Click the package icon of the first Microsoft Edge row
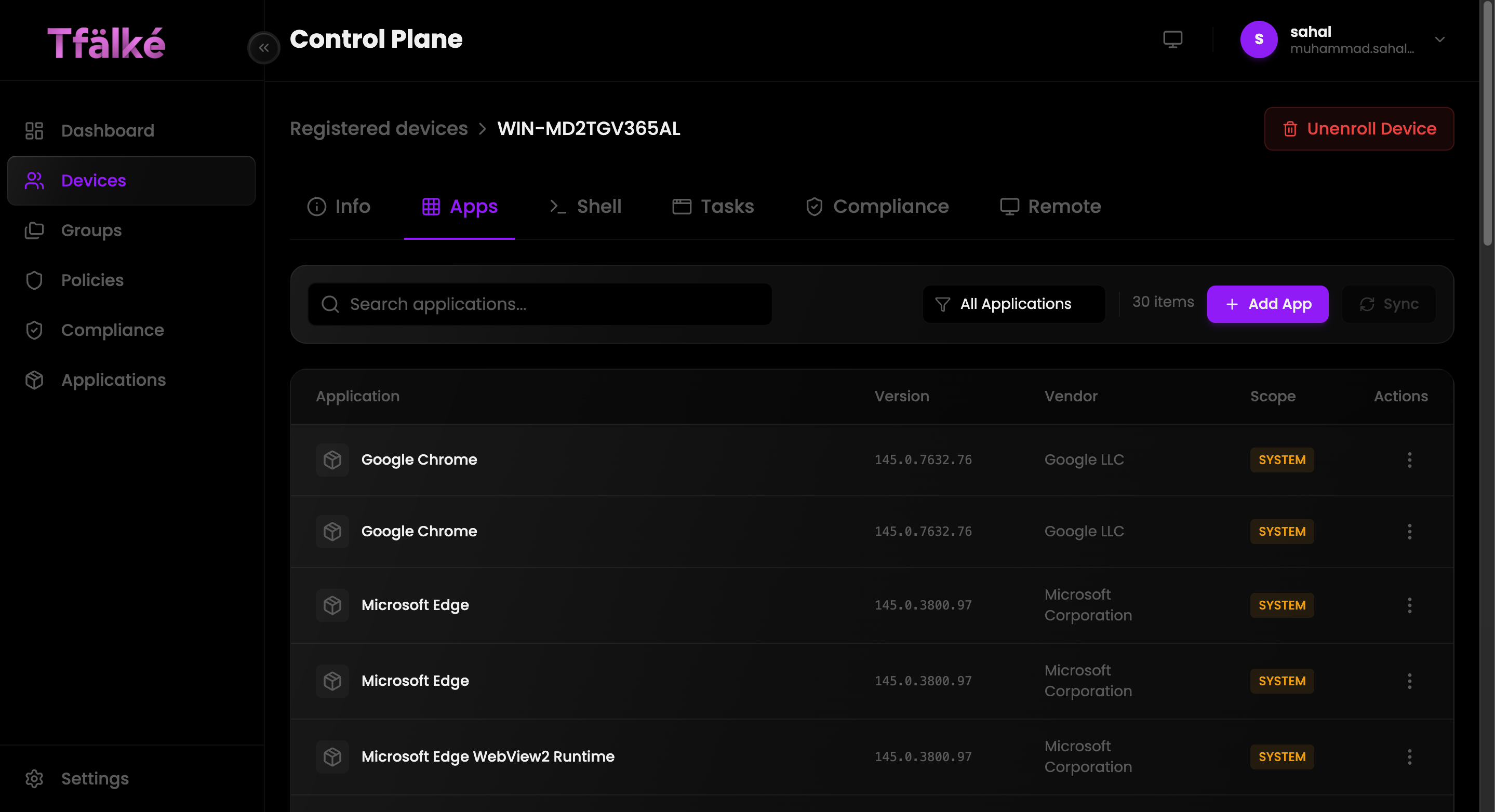This screenshot has width=1495, height=812. (332, 605)
